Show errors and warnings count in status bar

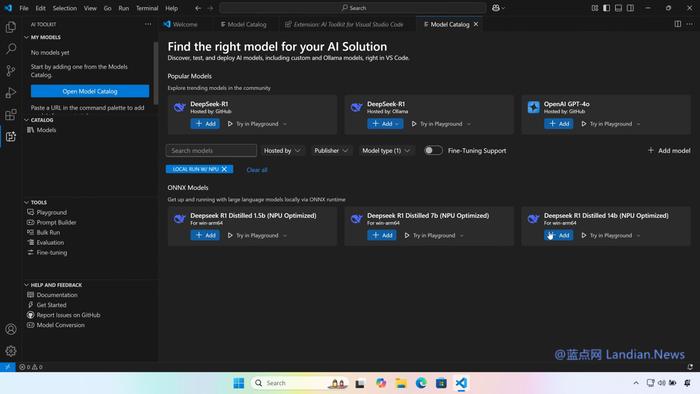tap(31, 367)
